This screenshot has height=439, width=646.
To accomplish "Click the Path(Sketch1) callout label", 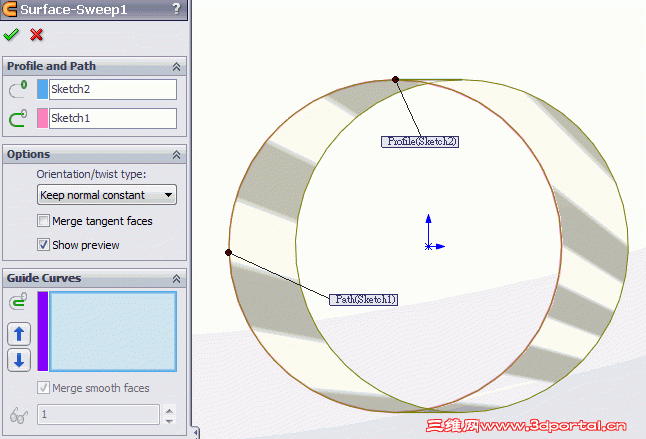I will pos(363,299).
